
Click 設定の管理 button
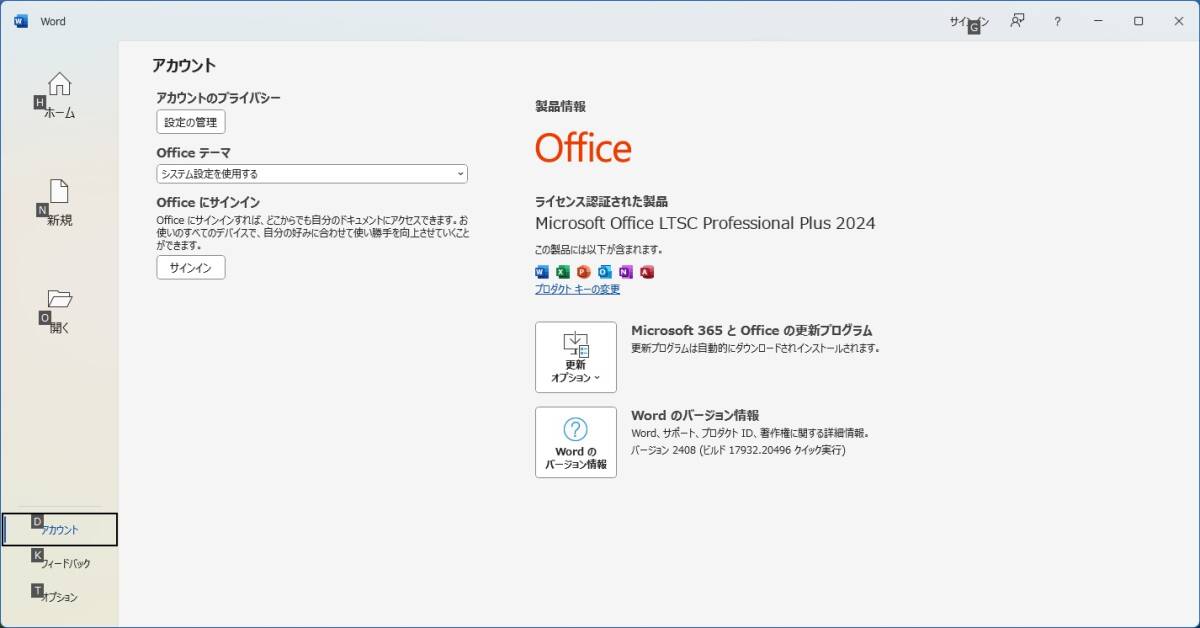(x=191, y=122)
